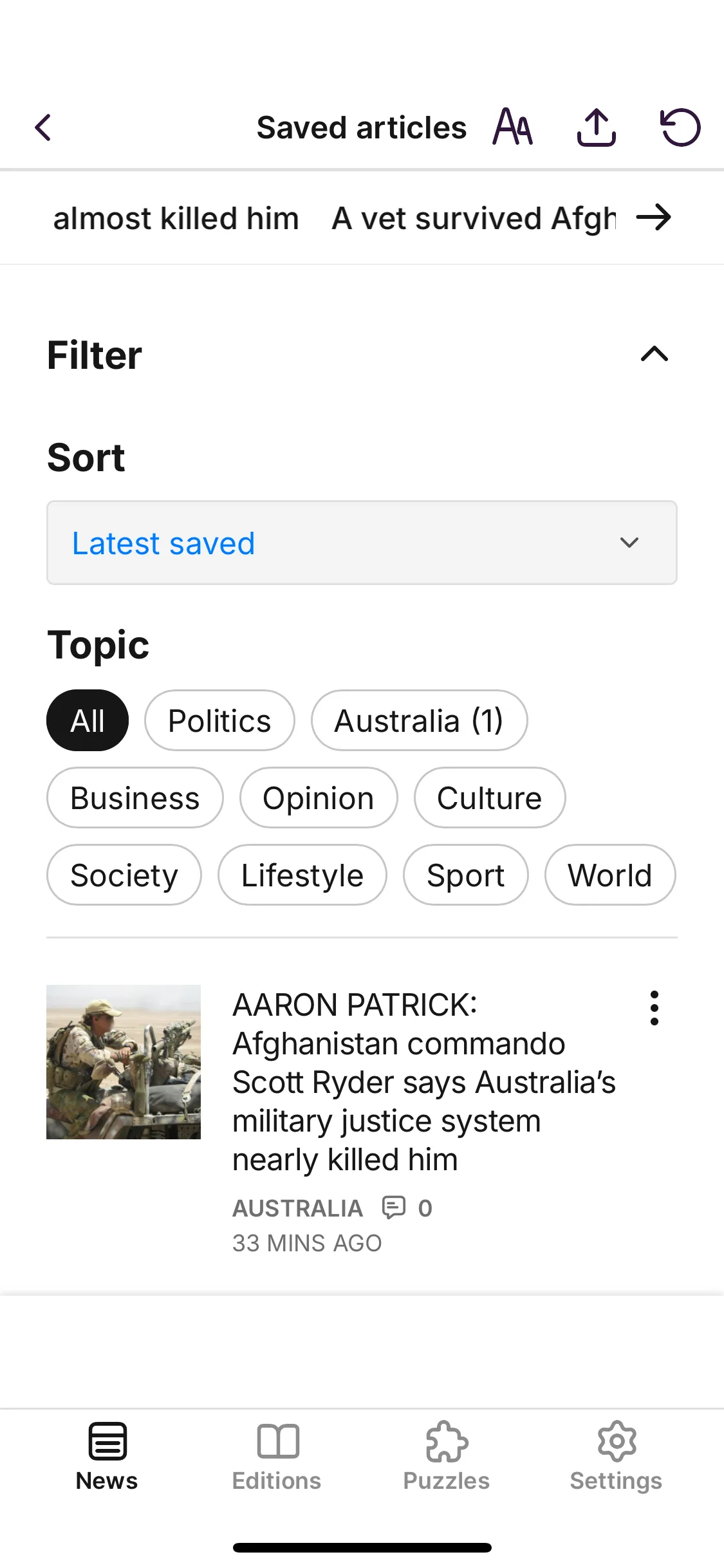
Task: Filter by Opinion topic
Action: [x=319, y=798]
